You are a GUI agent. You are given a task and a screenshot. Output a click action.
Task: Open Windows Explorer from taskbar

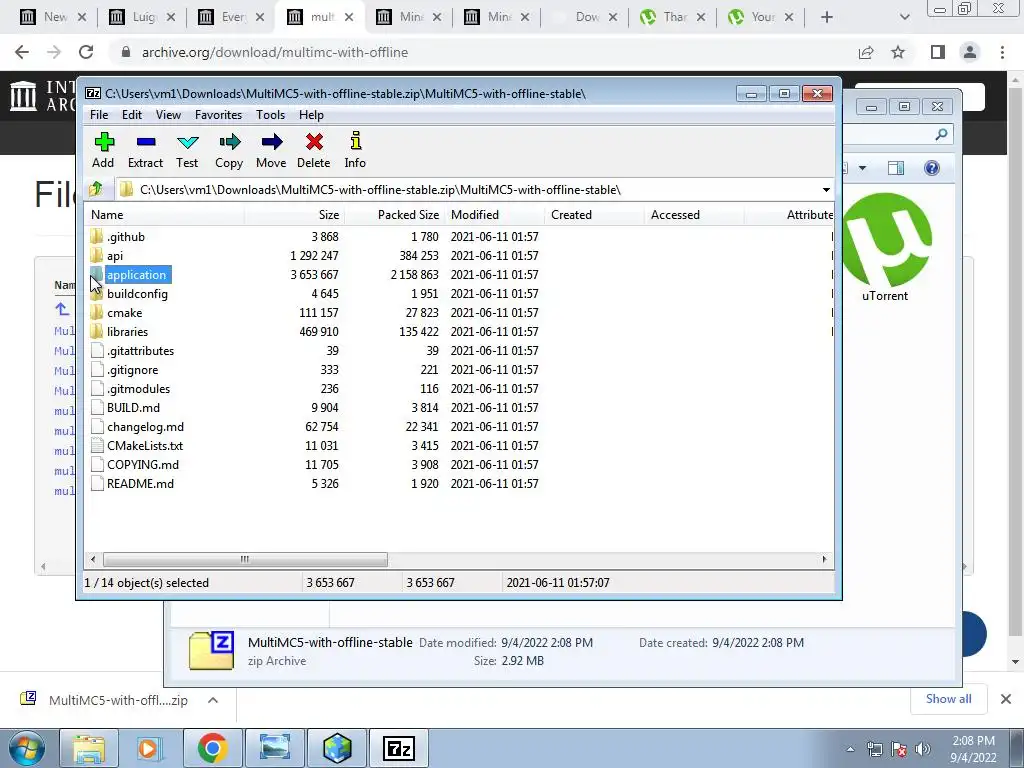[89, 748]
